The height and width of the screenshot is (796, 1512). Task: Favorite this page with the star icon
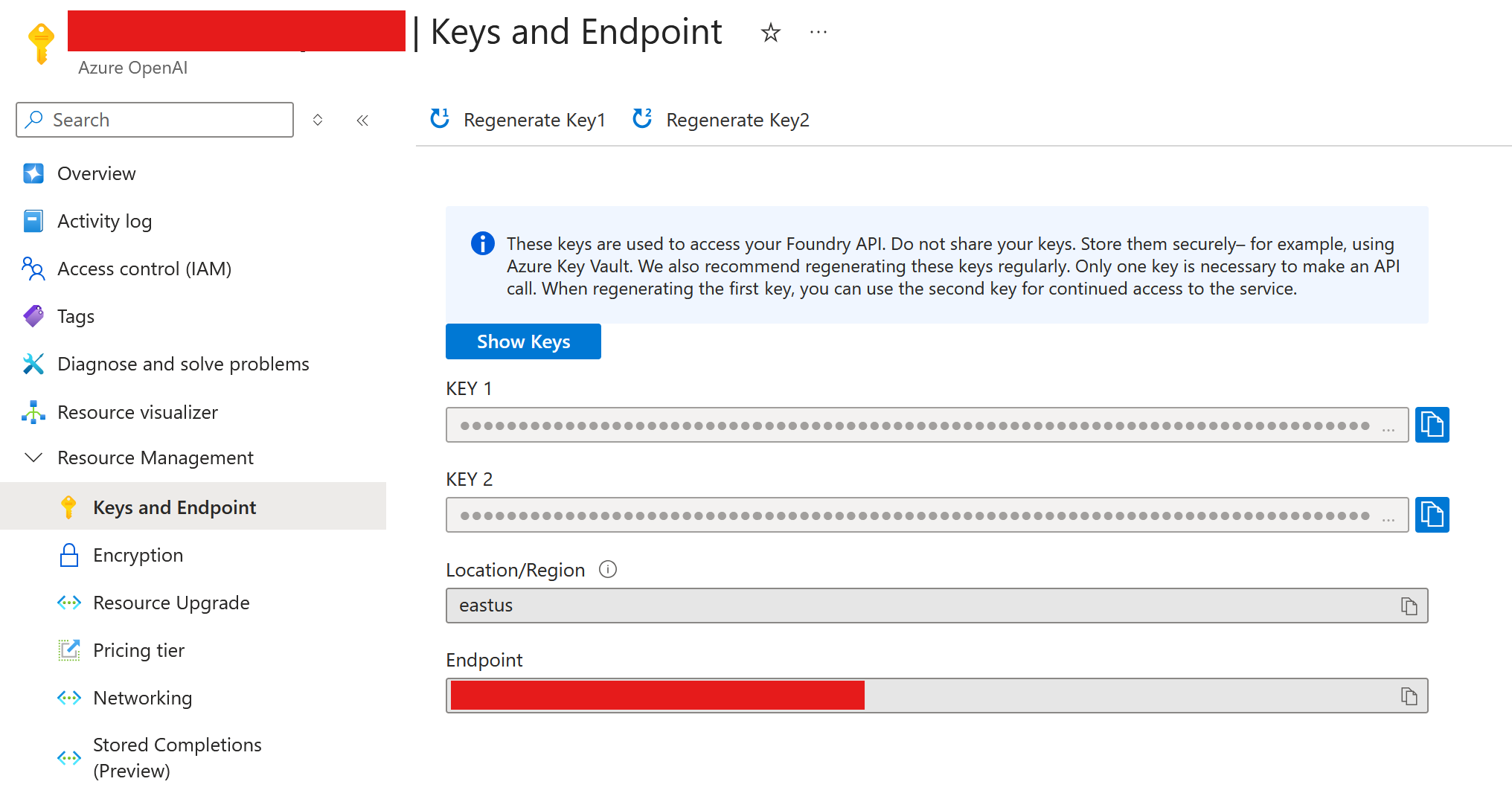click(770, 33)
